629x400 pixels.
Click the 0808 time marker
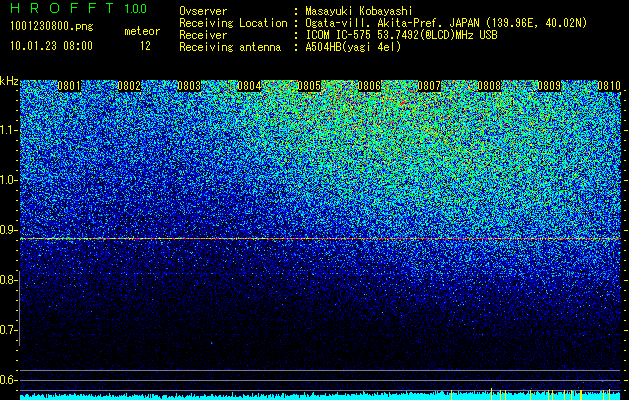tap(489, 86)
